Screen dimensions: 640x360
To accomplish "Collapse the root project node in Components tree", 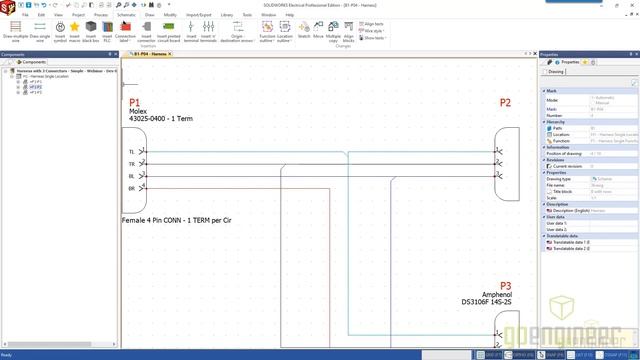I will coord(6,71).
